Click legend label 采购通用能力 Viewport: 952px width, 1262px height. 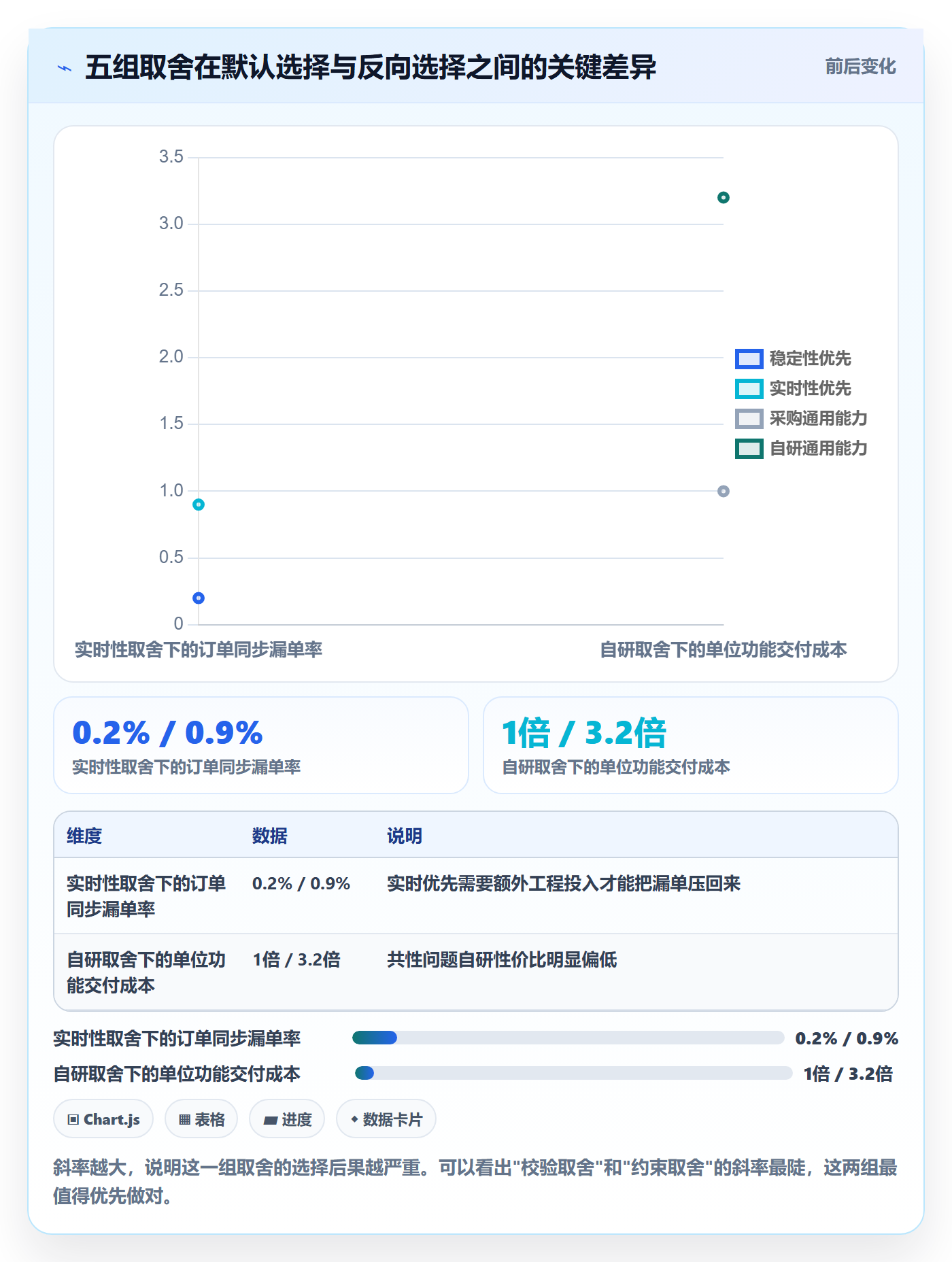(x=818, y=418)
